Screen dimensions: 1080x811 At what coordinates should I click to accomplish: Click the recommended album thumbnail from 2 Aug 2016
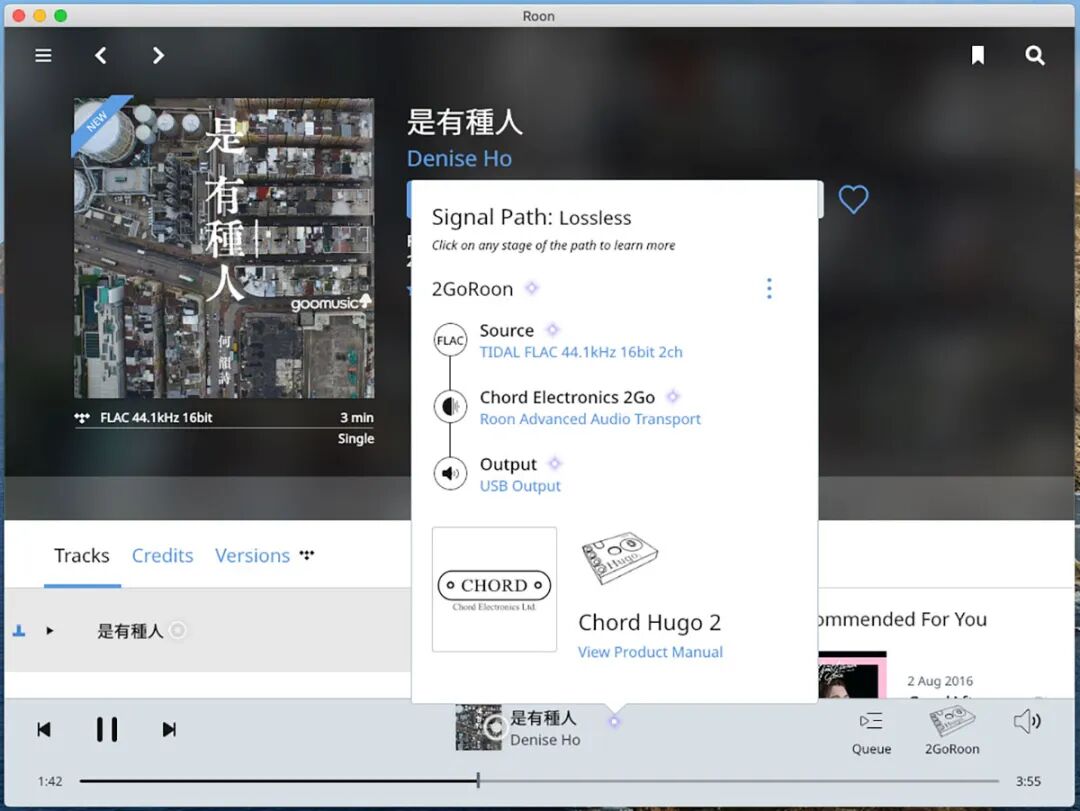coord(852,675)
